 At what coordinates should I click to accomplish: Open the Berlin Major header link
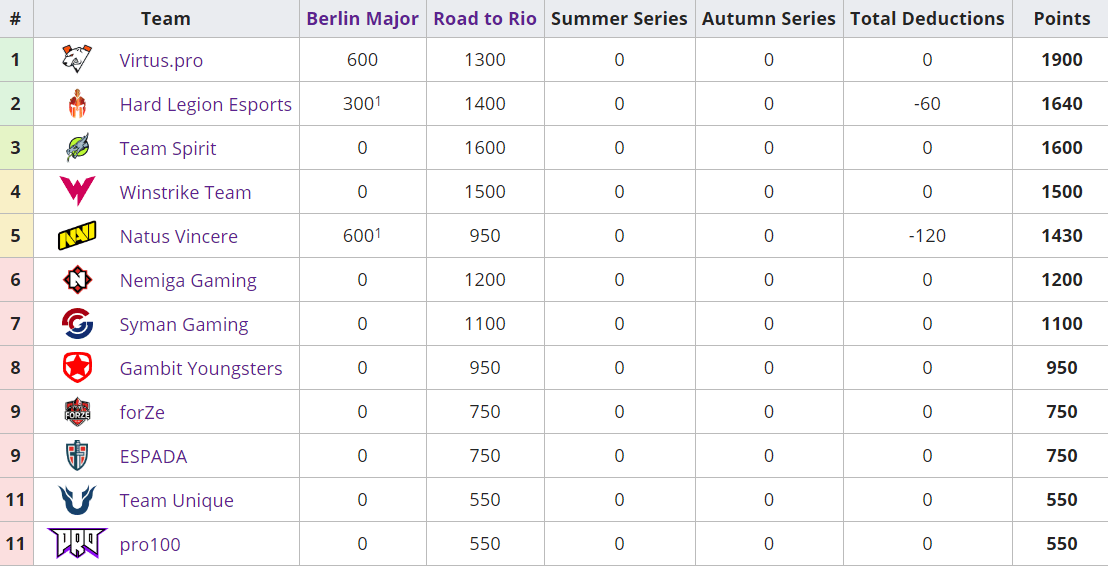click(x=362, y=19)
